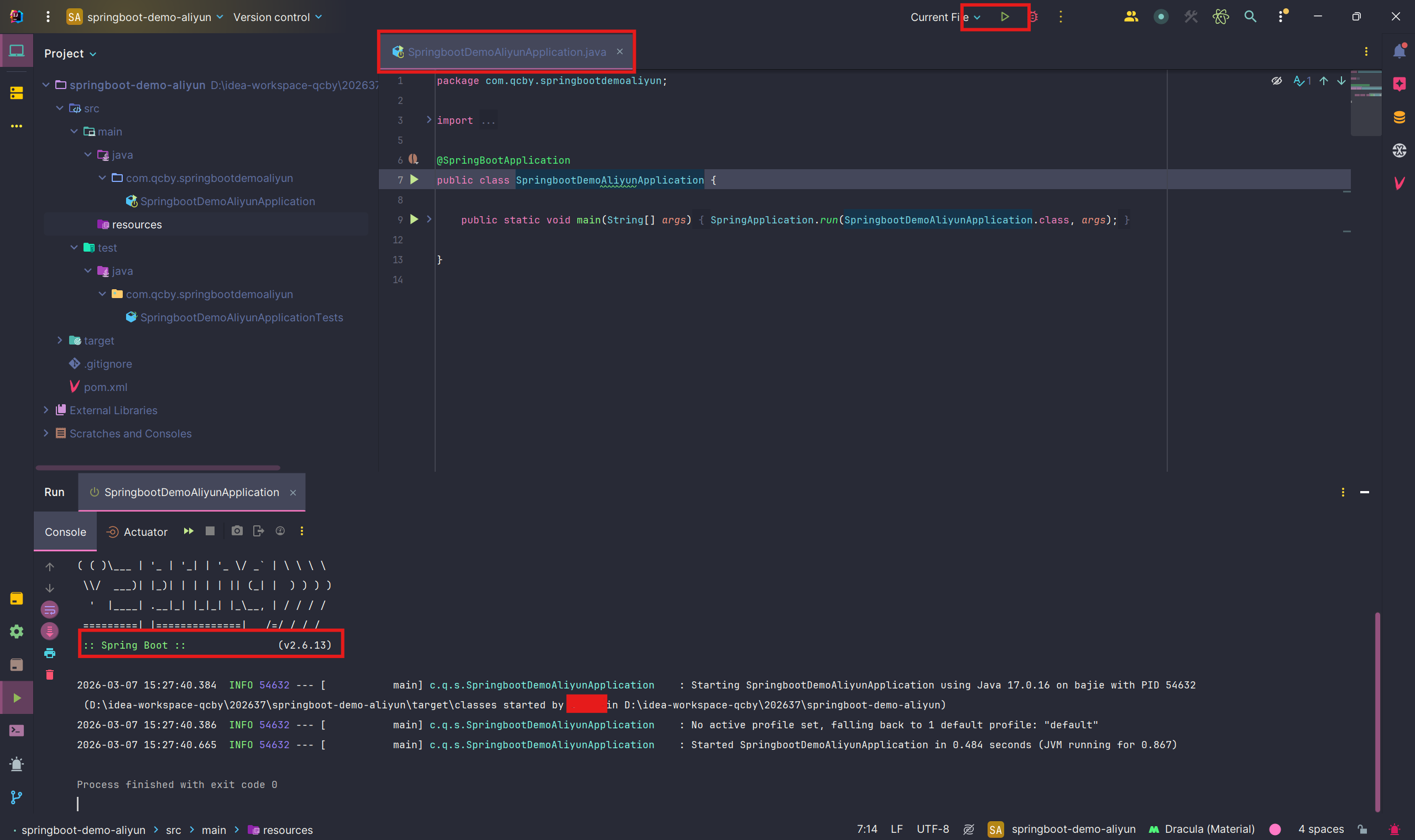This screenshot has height=840, width=1415.
Task: Toggle the reader mode eye icon
Action: click(x=1276, y=81)
